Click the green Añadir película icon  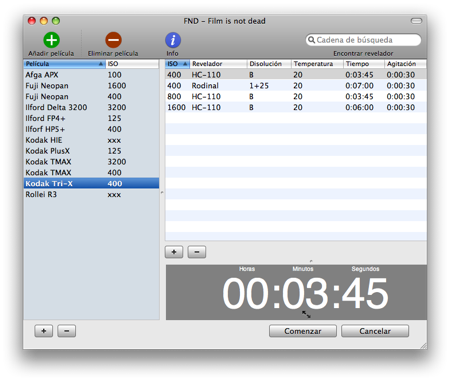click(51, 40)
